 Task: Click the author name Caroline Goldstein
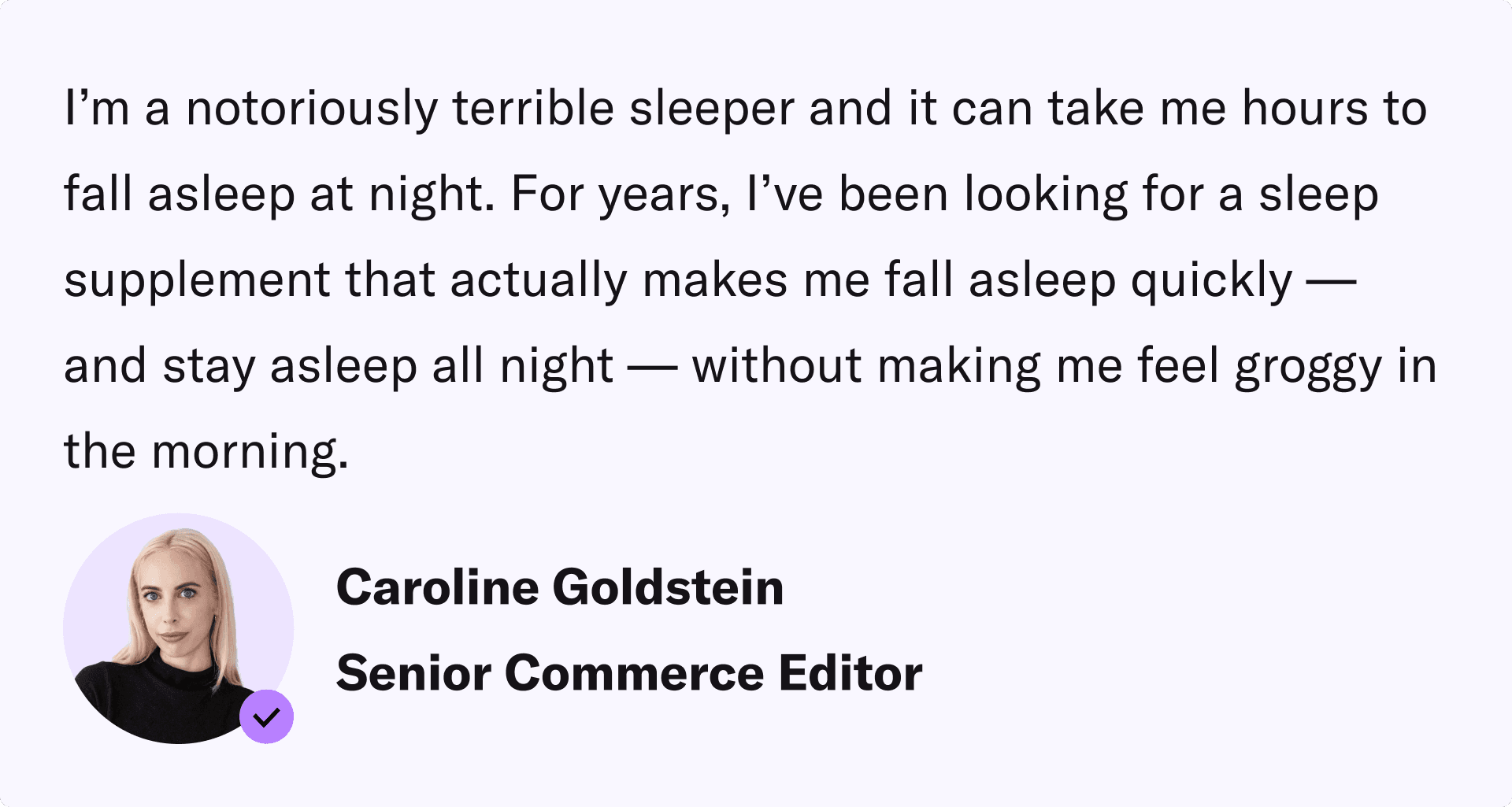[560, 587]
